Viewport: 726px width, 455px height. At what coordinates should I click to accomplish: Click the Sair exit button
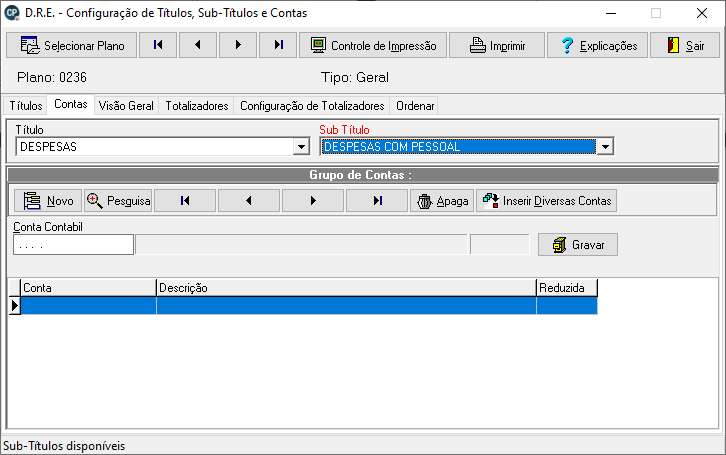685,45
